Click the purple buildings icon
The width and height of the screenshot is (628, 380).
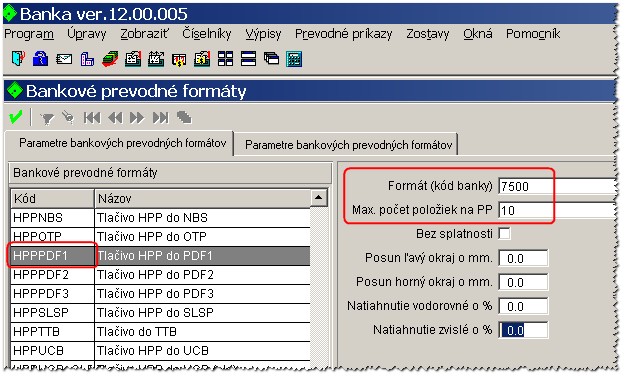[87, 59]
